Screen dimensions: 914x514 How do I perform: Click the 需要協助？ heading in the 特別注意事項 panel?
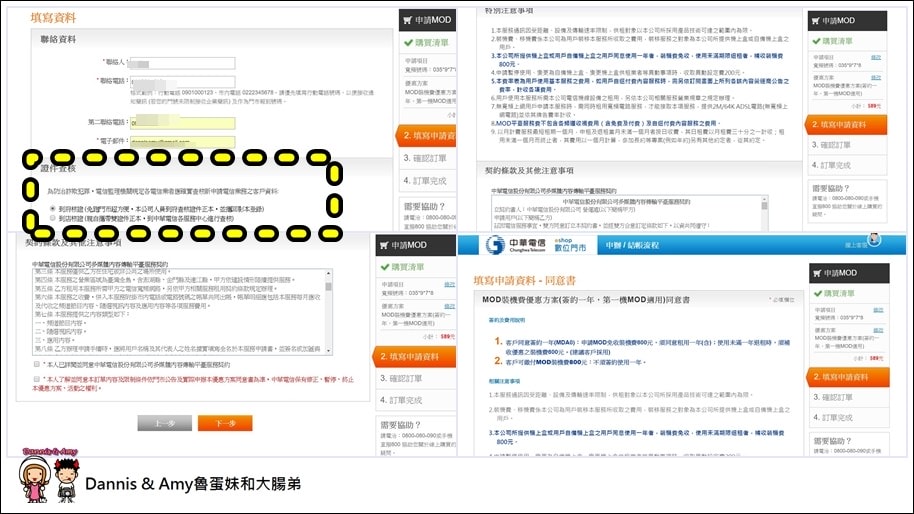point(831,189)
